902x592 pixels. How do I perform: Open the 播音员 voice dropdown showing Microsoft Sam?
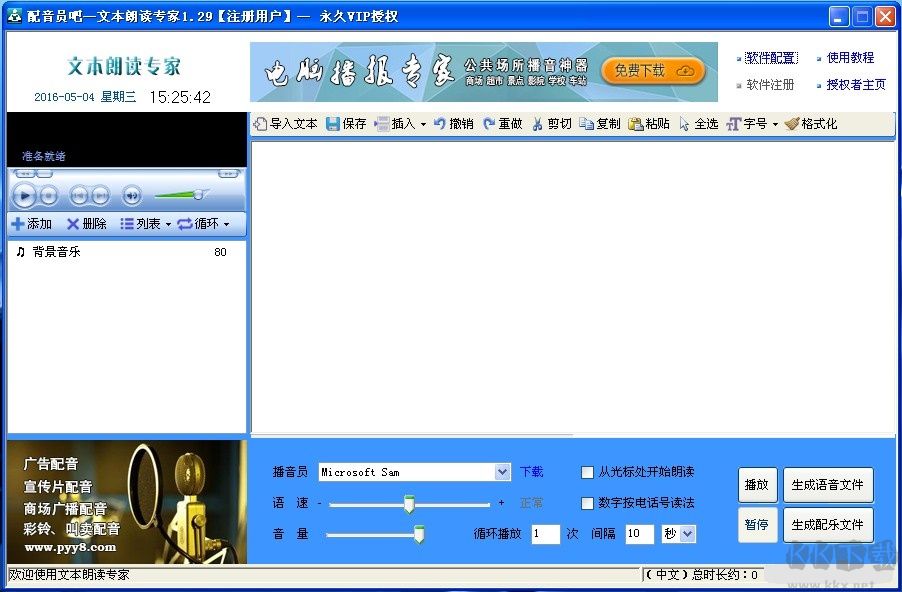[x=500, y=472]
